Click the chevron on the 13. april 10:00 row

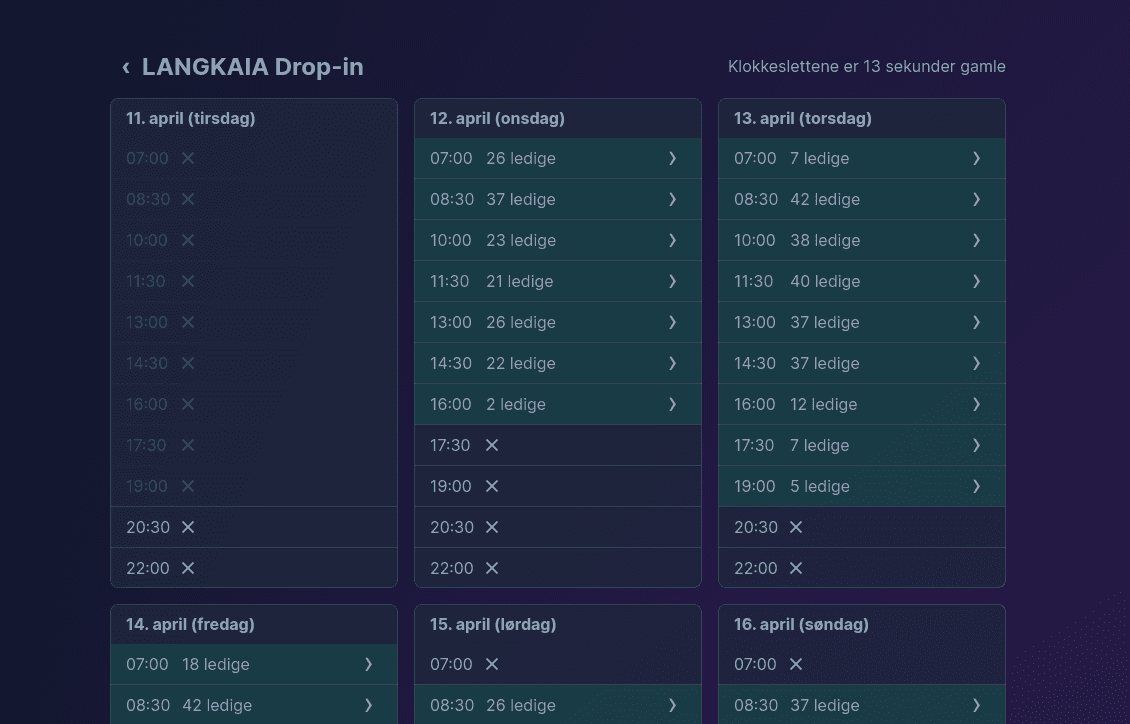[x=976, y=241]
